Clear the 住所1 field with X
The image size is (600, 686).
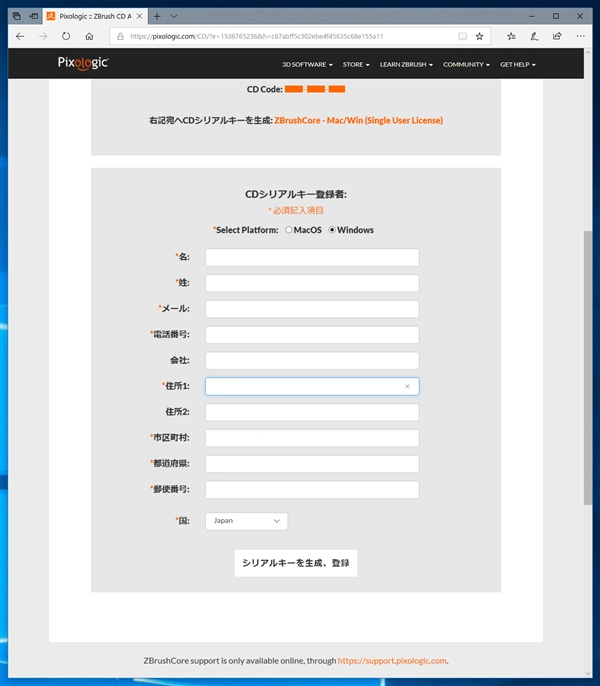point(407,386)
